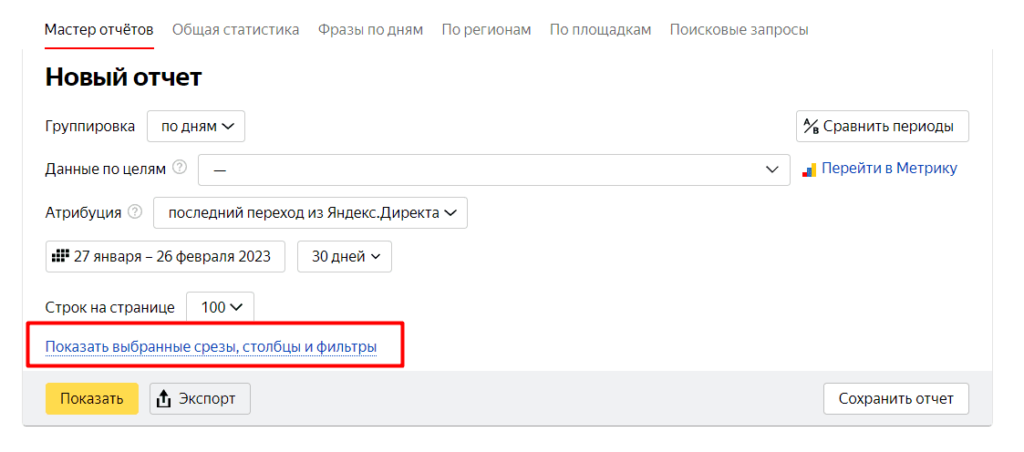This screenshot has height=452, width=1024.
Task: Open the Атрибуция dropdown with последний переход
Action: (x=310, y=212)
